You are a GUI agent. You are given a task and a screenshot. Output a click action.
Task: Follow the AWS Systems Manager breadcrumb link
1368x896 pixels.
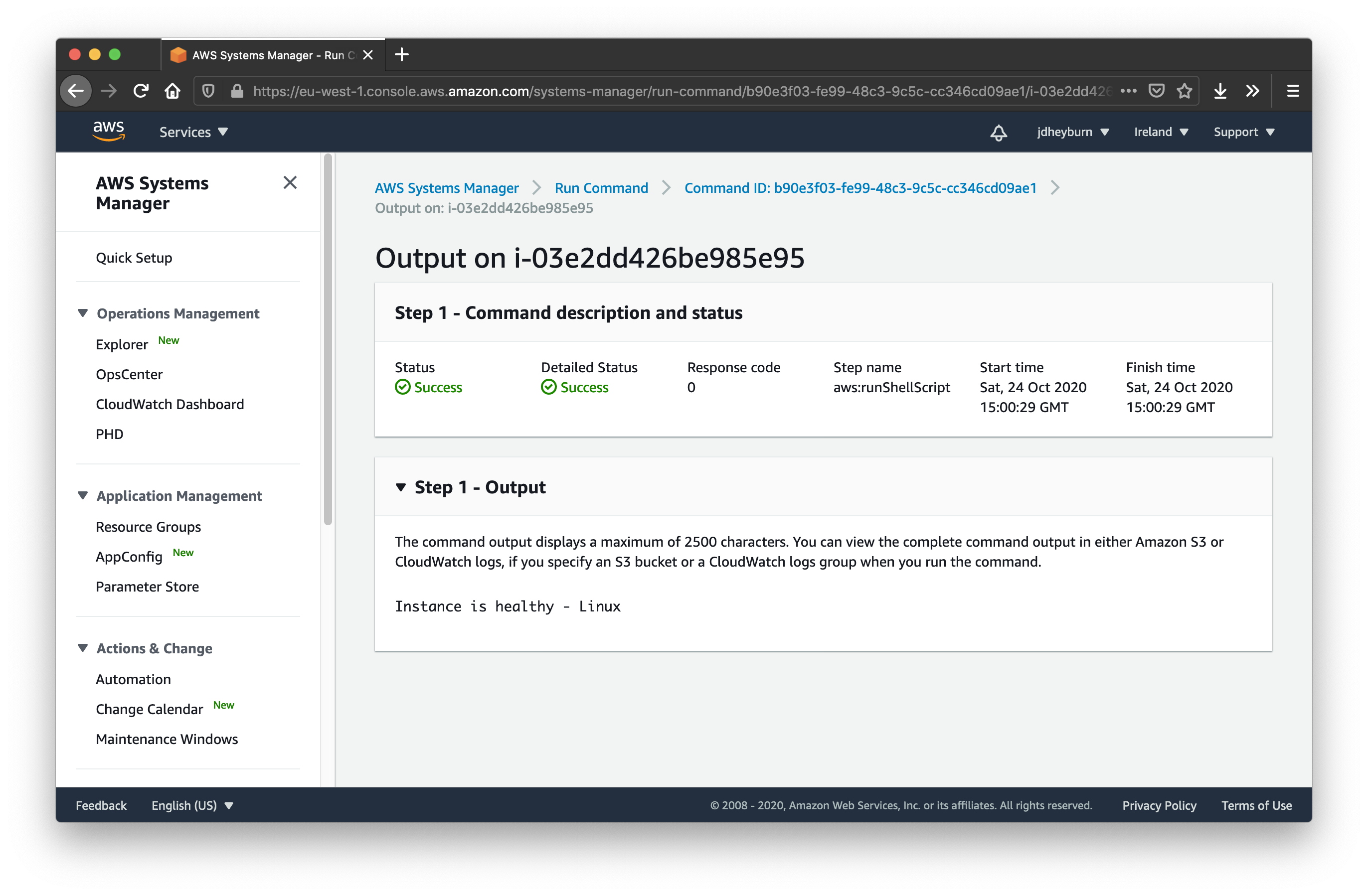point(447,188)
